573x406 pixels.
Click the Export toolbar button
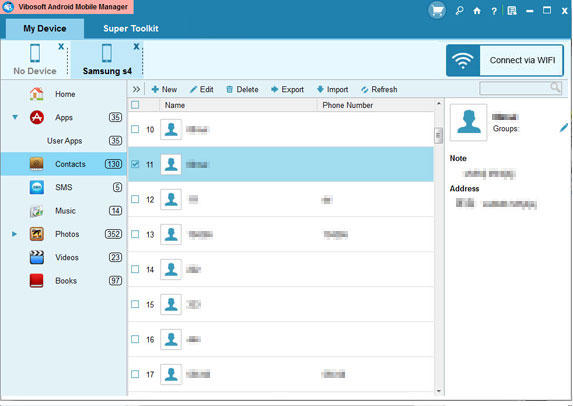(288, 90)
